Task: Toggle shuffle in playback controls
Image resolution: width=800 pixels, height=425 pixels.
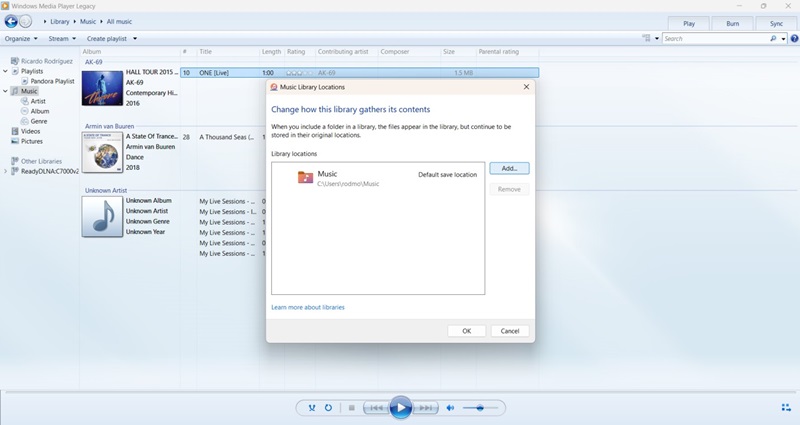Action: 312,408
